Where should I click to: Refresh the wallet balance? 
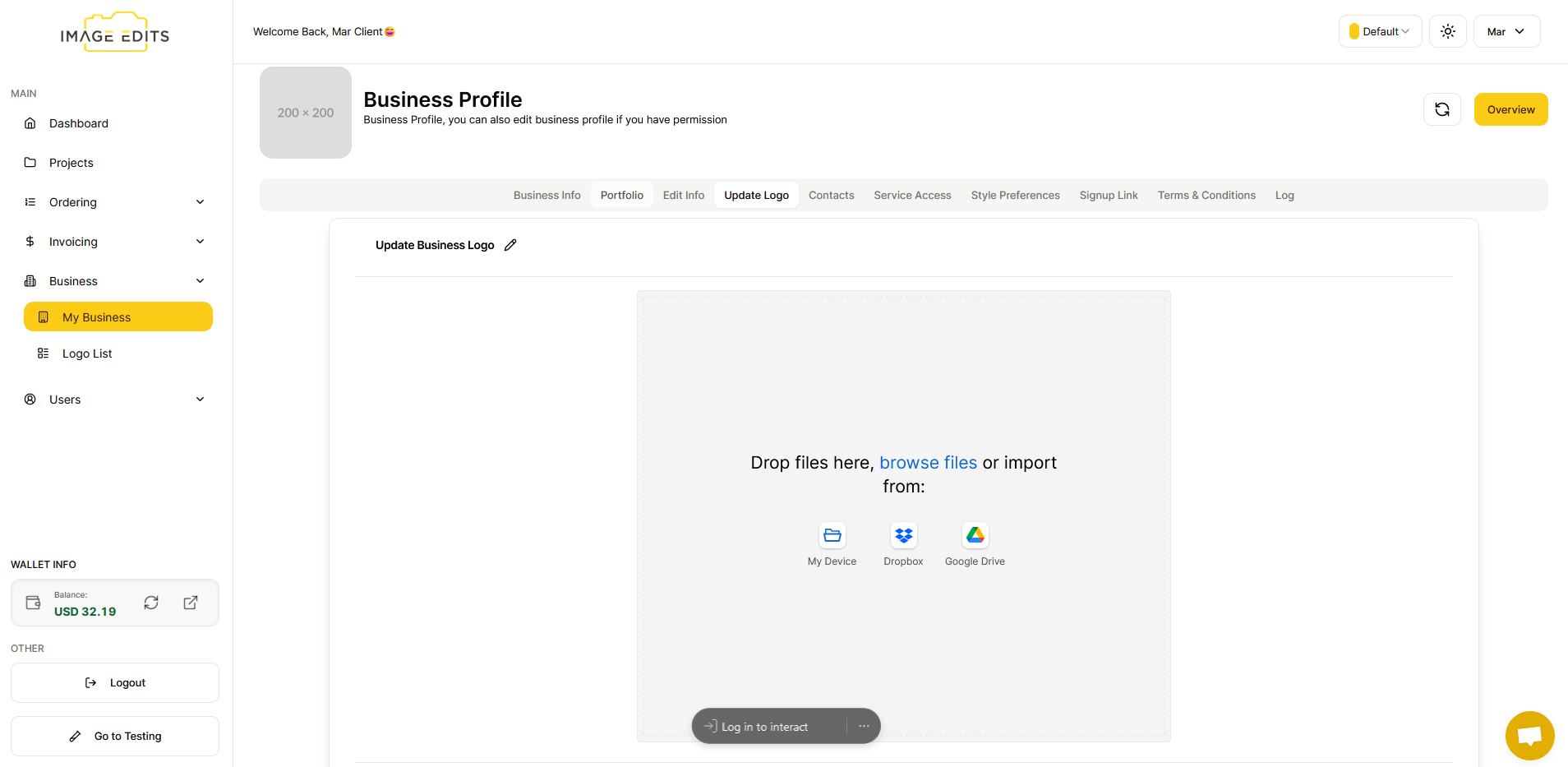(x=151, y=603)
